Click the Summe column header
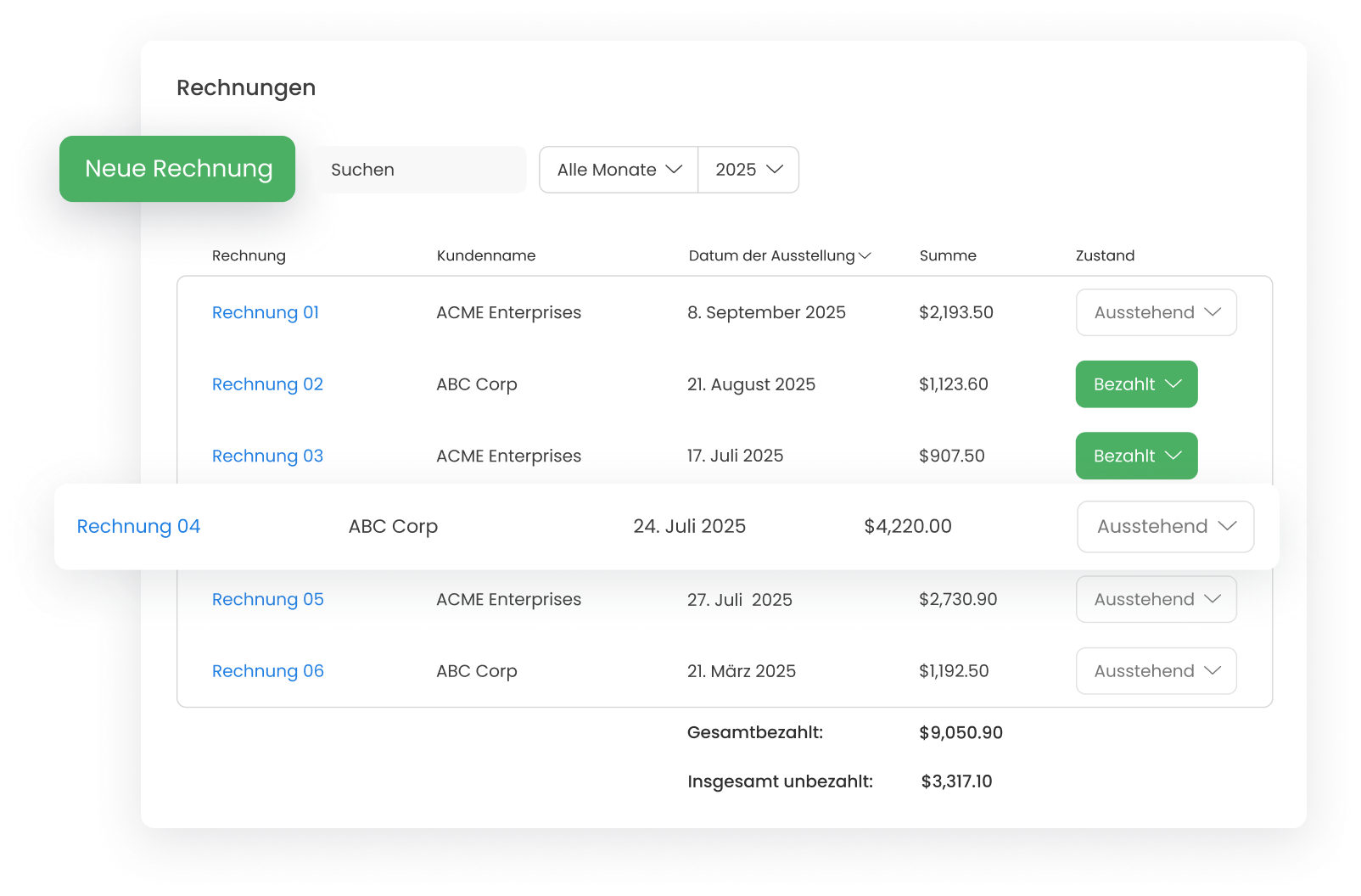Screen dimensions: 1361x896 (x=948, y=255)
